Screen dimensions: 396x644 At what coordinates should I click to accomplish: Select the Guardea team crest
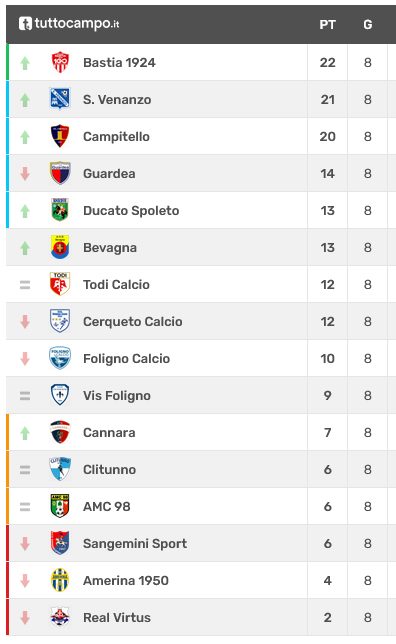click(60, 173)
